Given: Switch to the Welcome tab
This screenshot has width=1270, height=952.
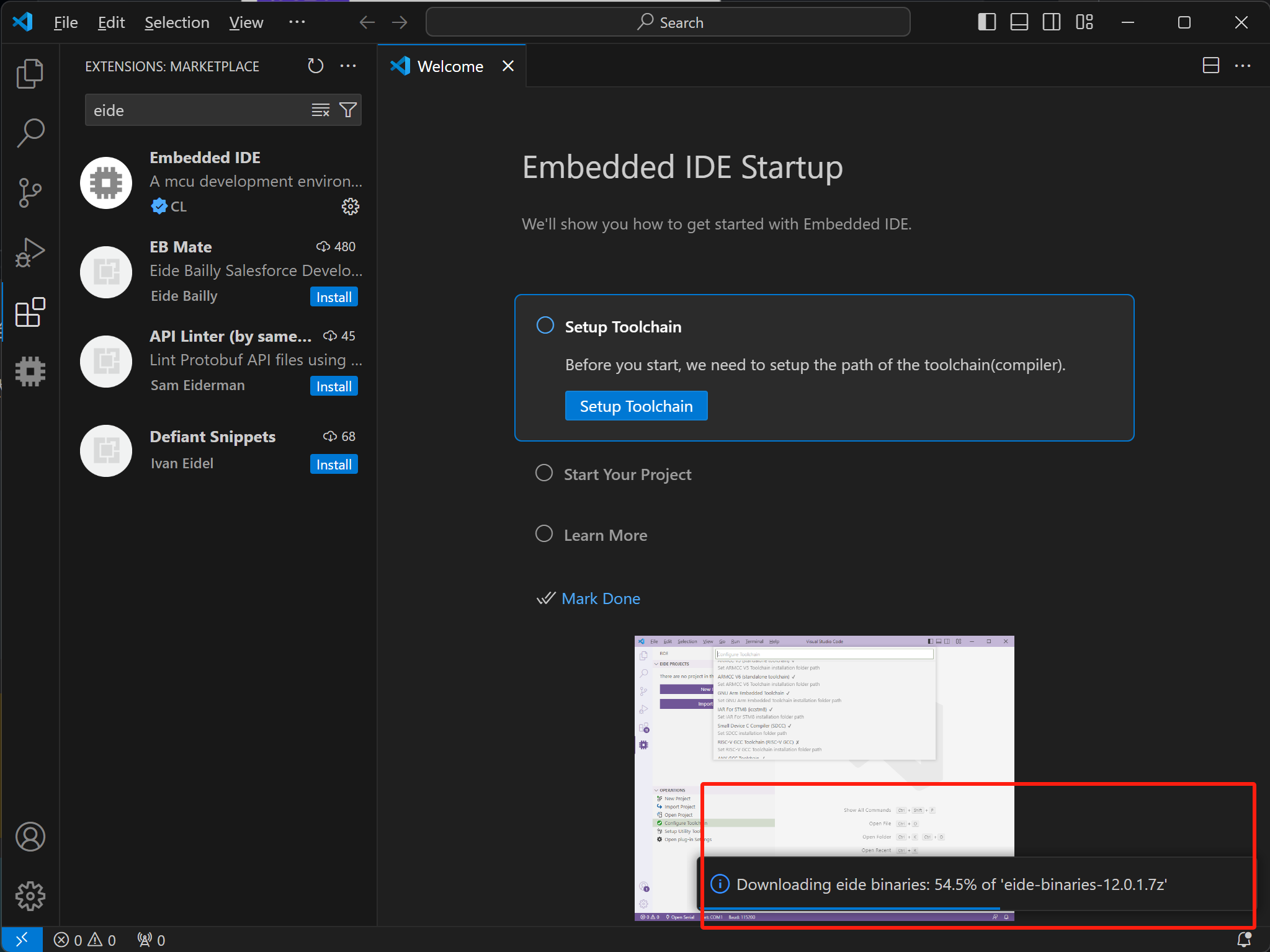Looking at the screenshot, I should point(450,66).
